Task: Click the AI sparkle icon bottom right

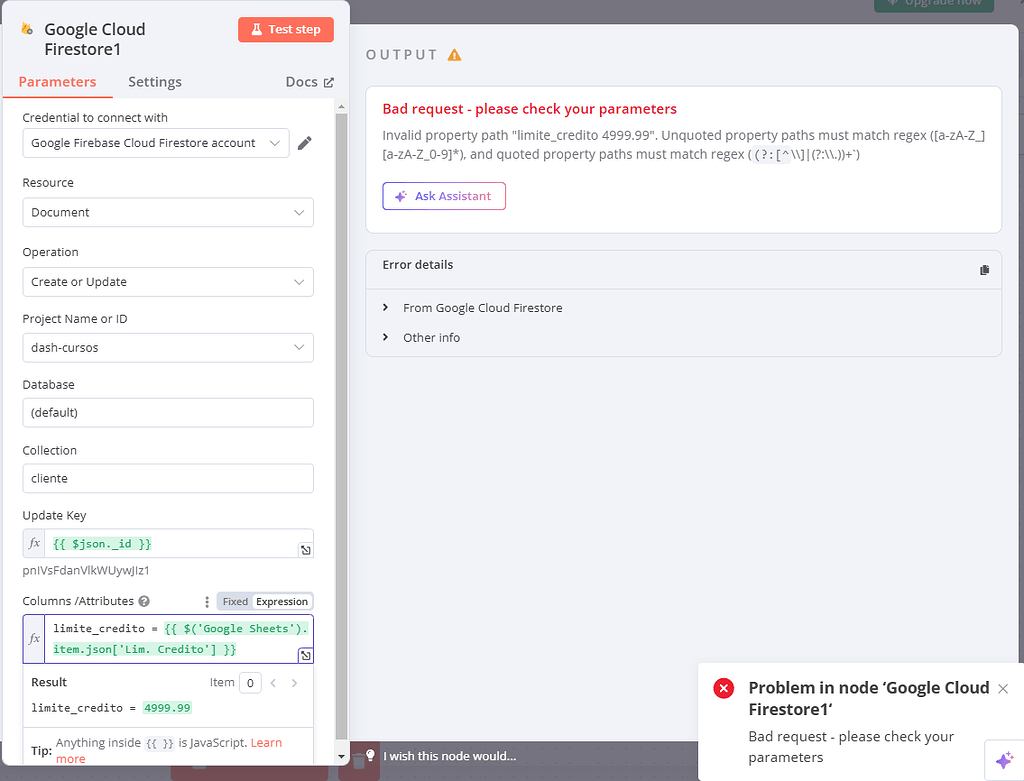Action: pyautogui.click(x=1004, y=762)
